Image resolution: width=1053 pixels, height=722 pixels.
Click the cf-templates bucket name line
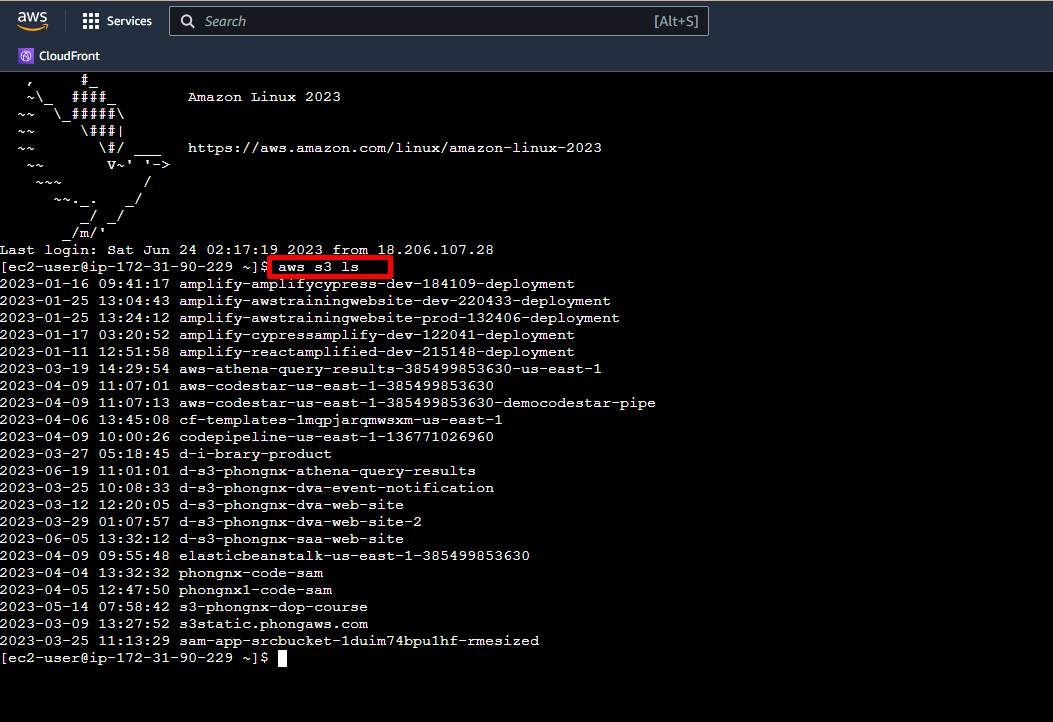coord(340,420)
